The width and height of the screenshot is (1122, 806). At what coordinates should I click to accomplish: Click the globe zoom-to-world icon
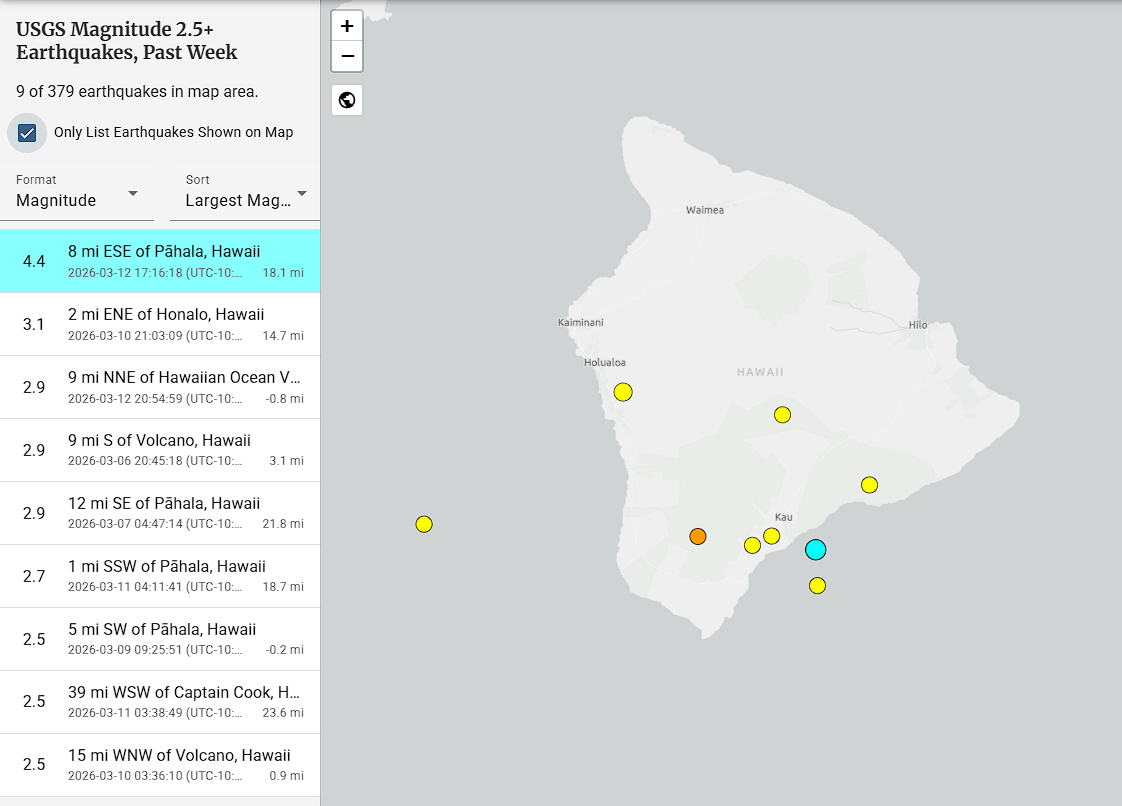347,100
